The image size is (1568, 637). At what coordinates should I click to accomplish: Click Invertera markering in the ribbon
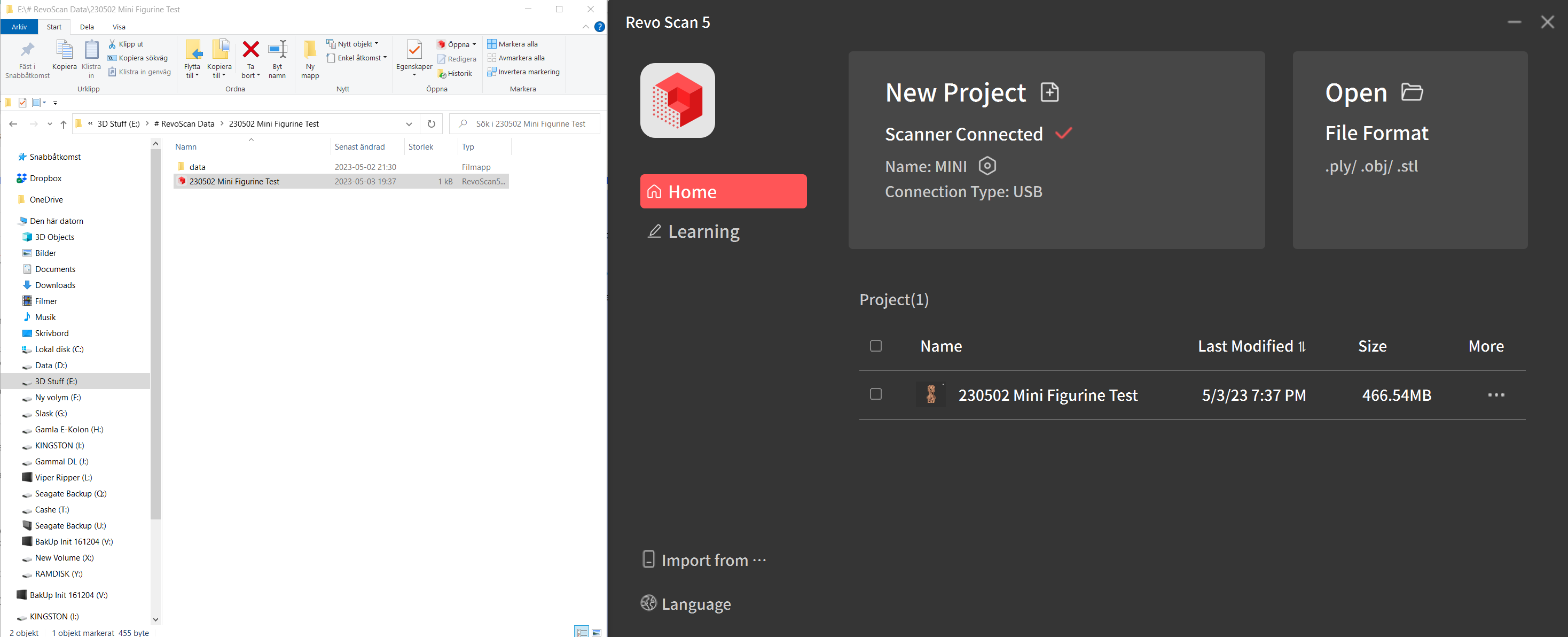click(523, 72)
